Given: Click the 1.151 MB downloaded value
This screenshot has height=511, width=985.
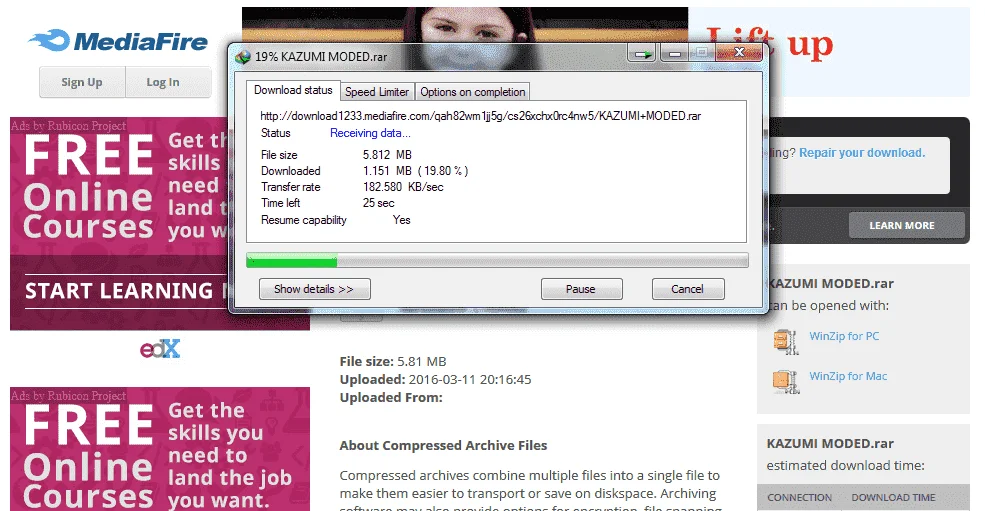Looking at the screenshot, I should pos(415,171).
